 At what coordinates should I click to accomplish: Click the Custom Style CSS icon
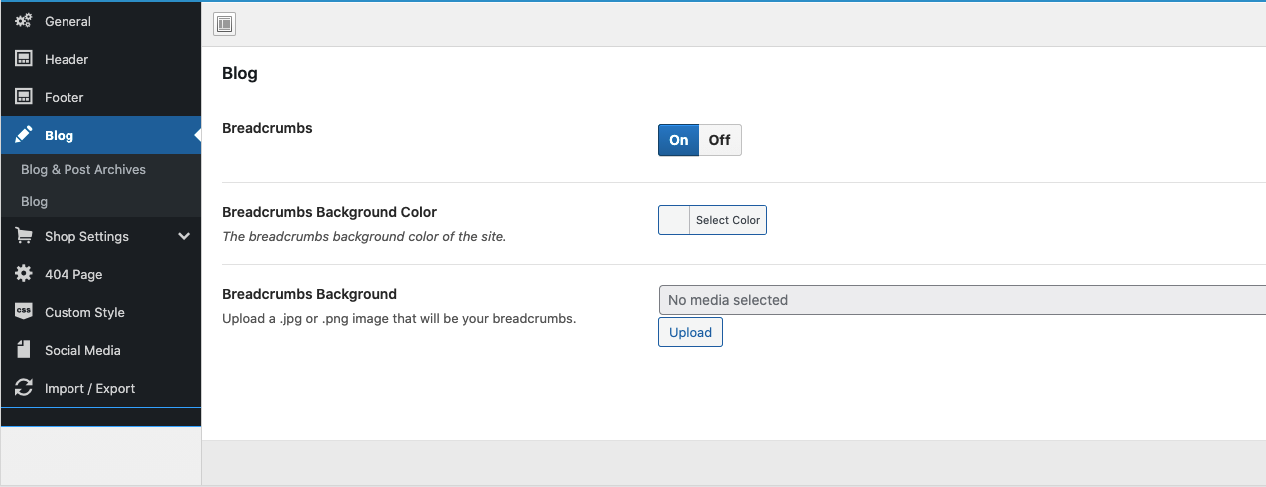[24, 312]
